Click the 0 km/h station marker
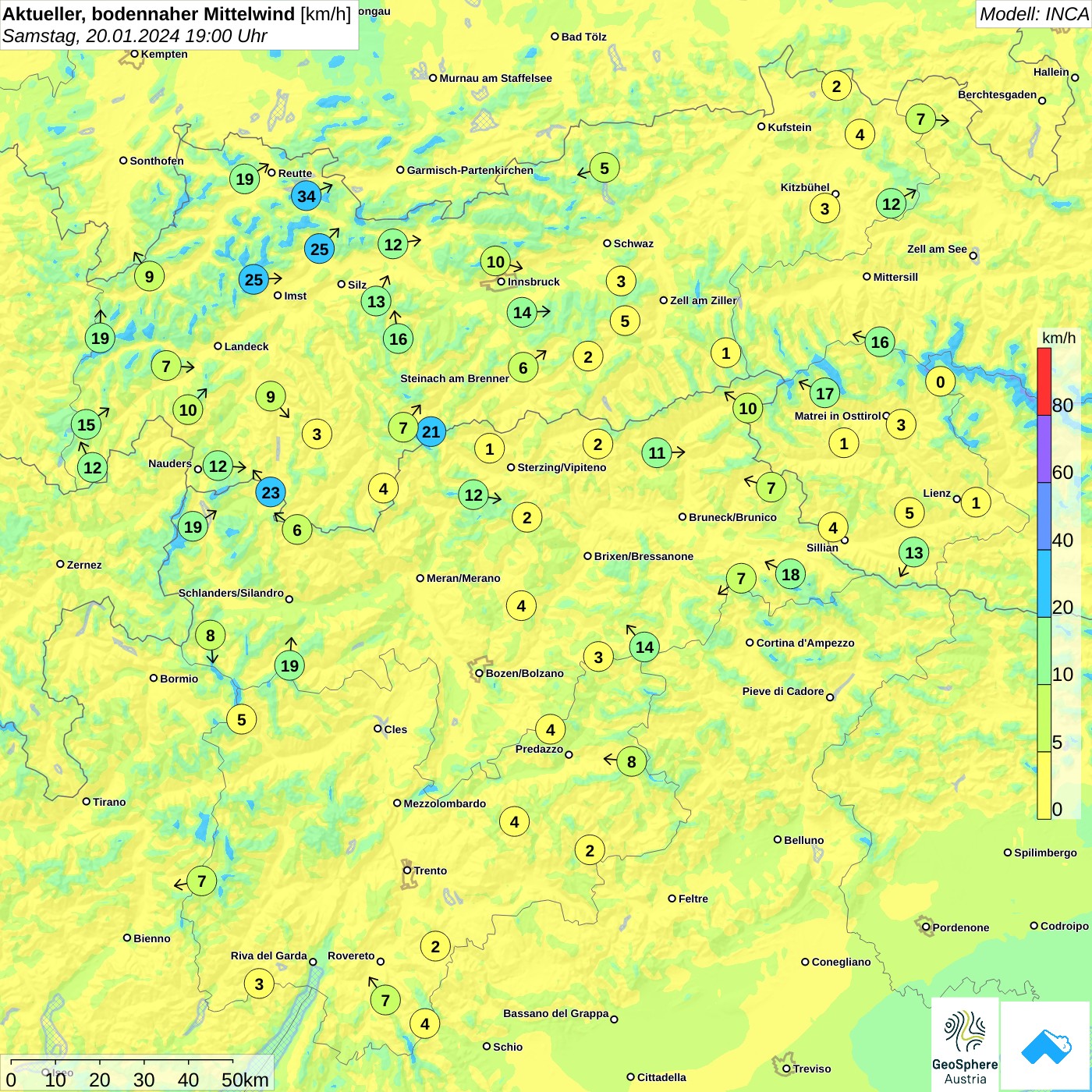The width and height of the screenshot is (1092, 1092). 941,381
